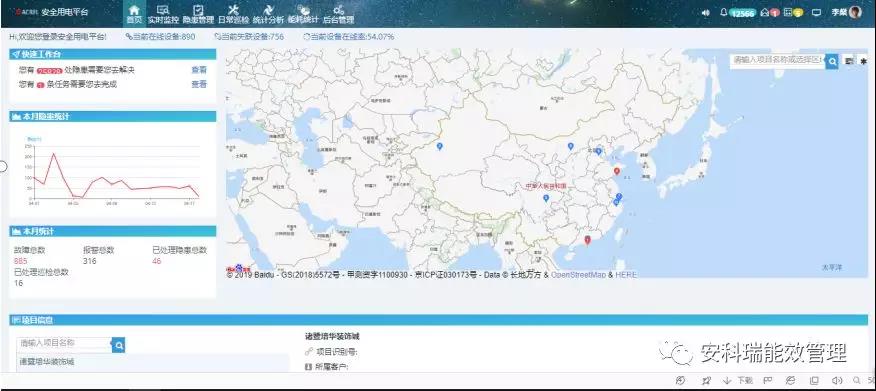Open the 统计分析 statistical analysis tab
Screen dimensions: 876x391
[x=268, y=15]
